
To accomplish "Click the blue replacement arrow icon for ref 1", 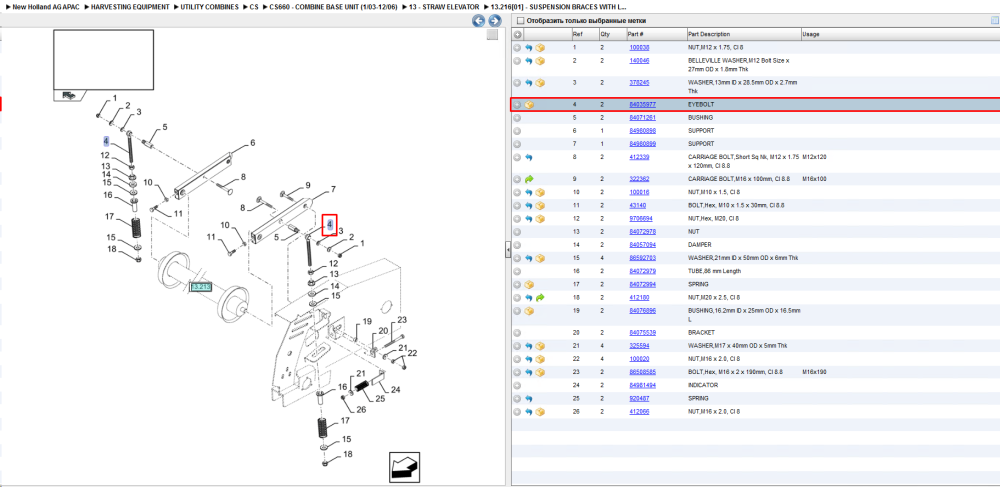I will (x=529, y=48).
